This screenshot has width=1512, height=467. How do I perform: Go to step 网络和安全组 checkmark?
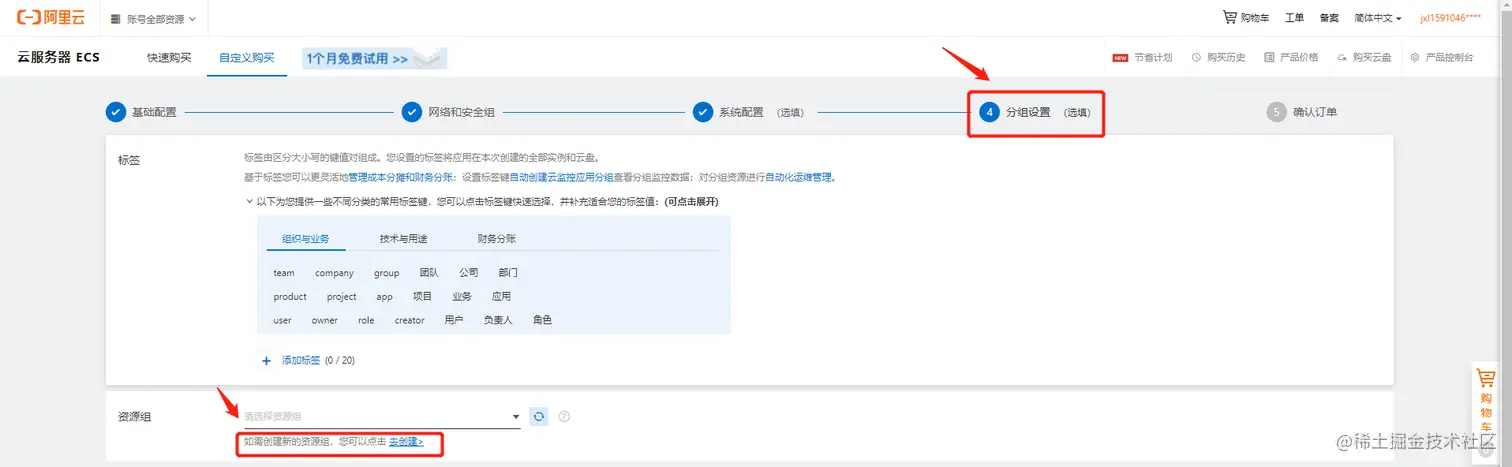[412, 112]
